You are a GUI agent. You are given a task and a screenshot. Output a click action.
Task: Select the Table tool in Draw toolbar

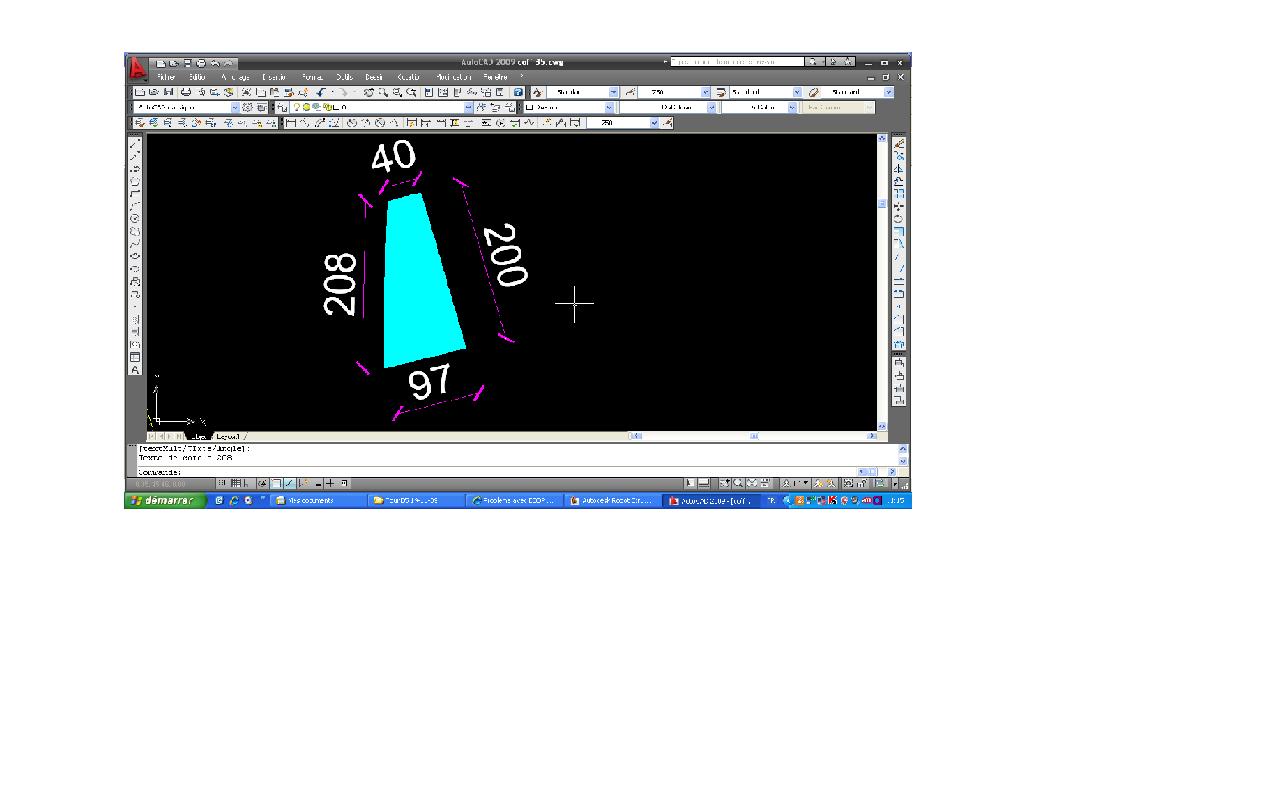tap(135, 357)
